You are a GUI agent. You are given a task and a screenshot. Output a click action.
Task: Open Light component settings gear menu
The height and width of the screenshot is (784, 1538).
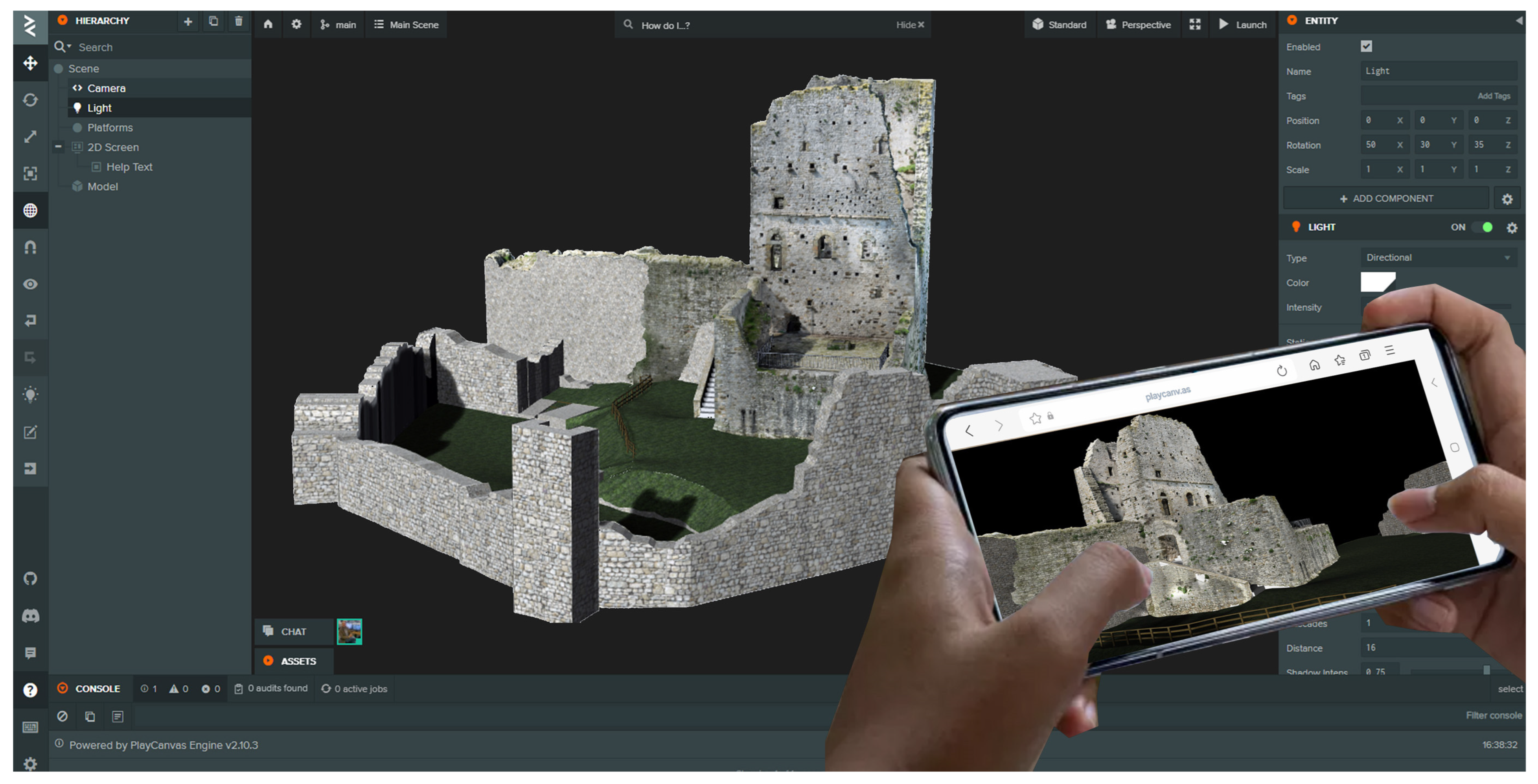pos(1512,227)
